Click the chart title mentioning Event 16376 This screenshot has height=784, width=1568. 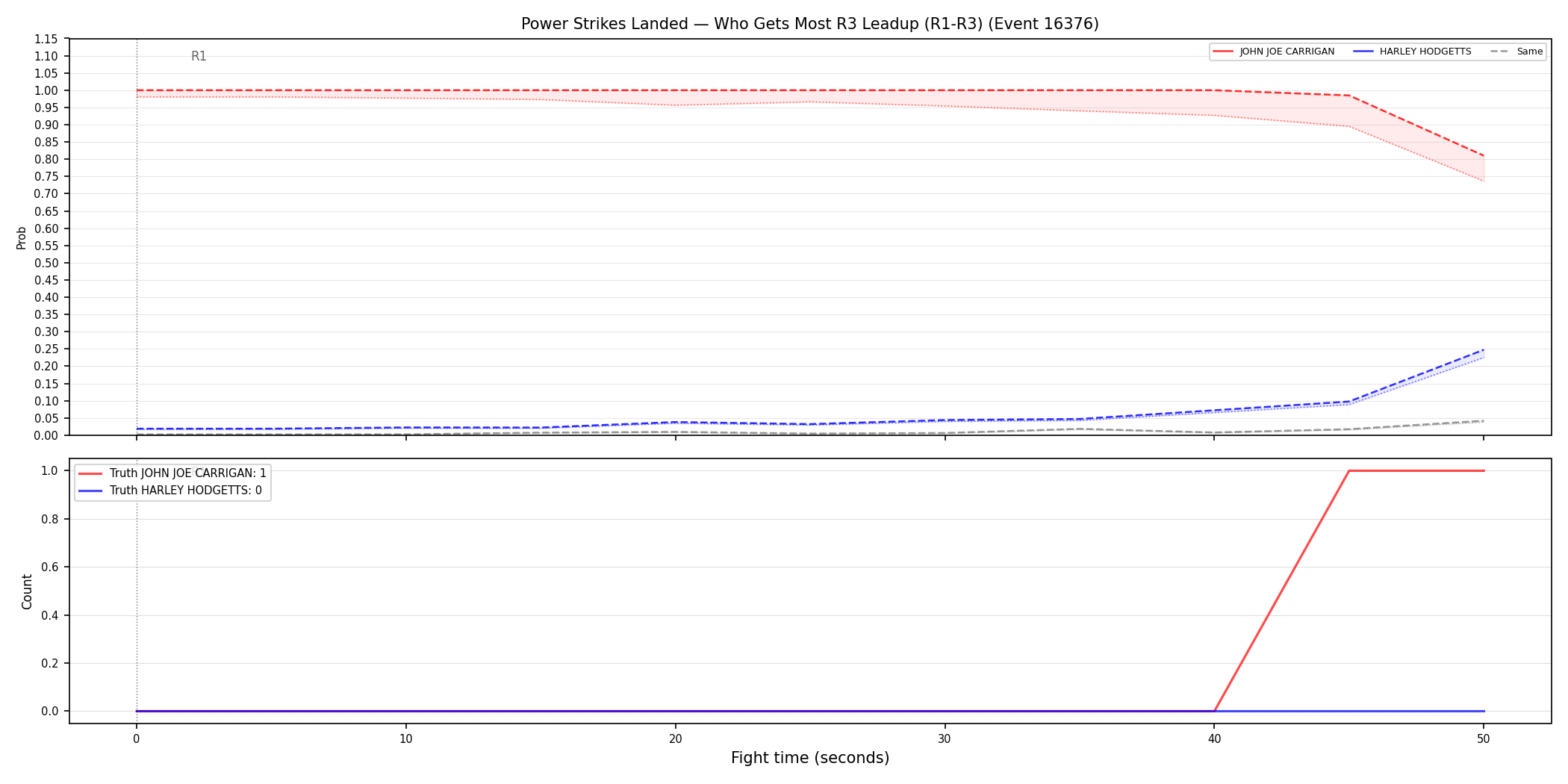tap(809, 24)
